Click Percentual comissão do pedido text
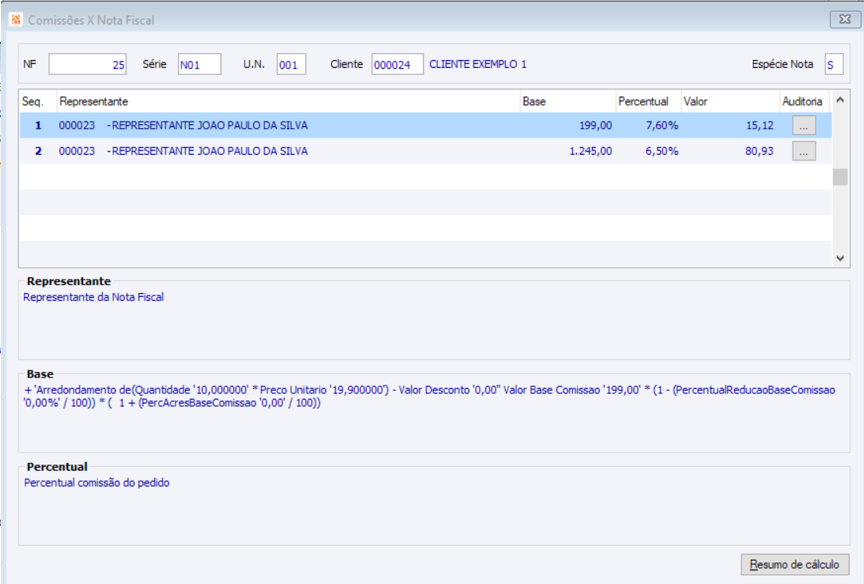The image size is (864, 584). [x=96, y=483]
